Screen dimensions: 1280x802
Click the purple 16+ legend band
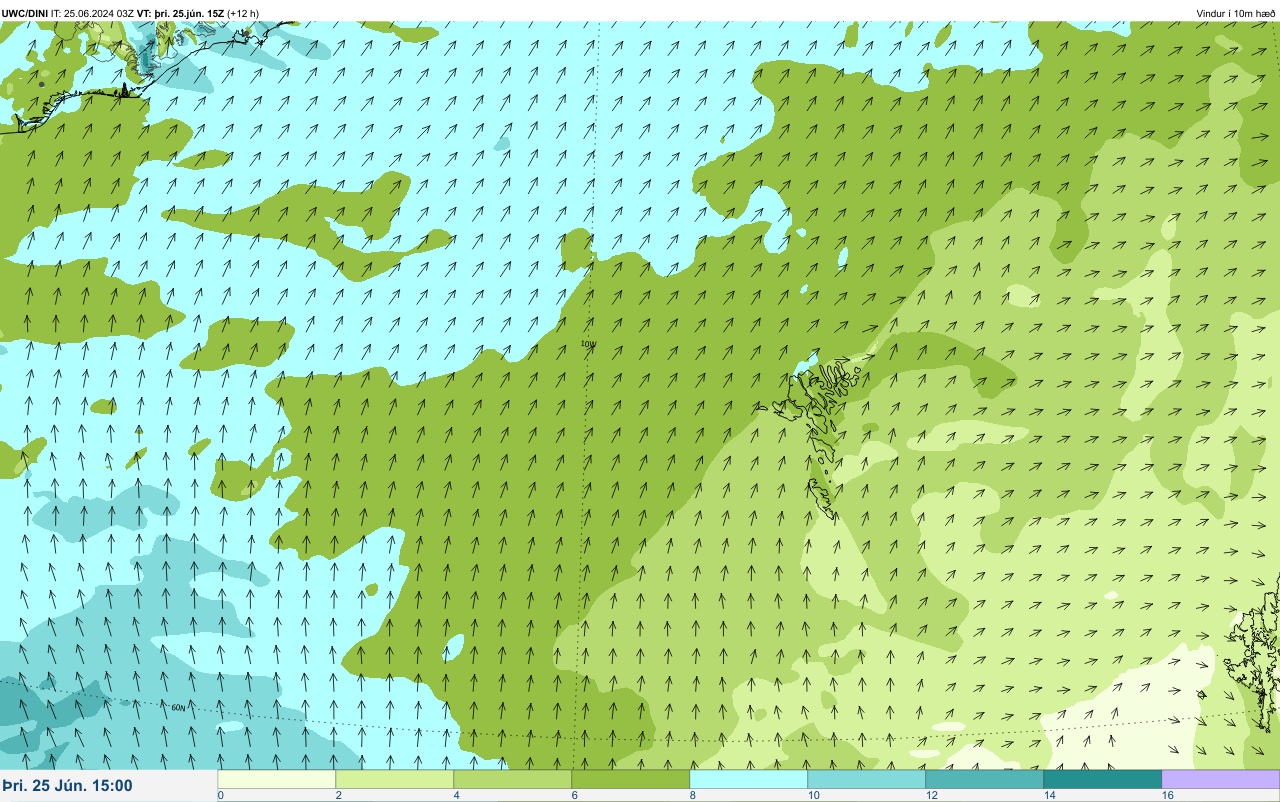[1221, 779]
